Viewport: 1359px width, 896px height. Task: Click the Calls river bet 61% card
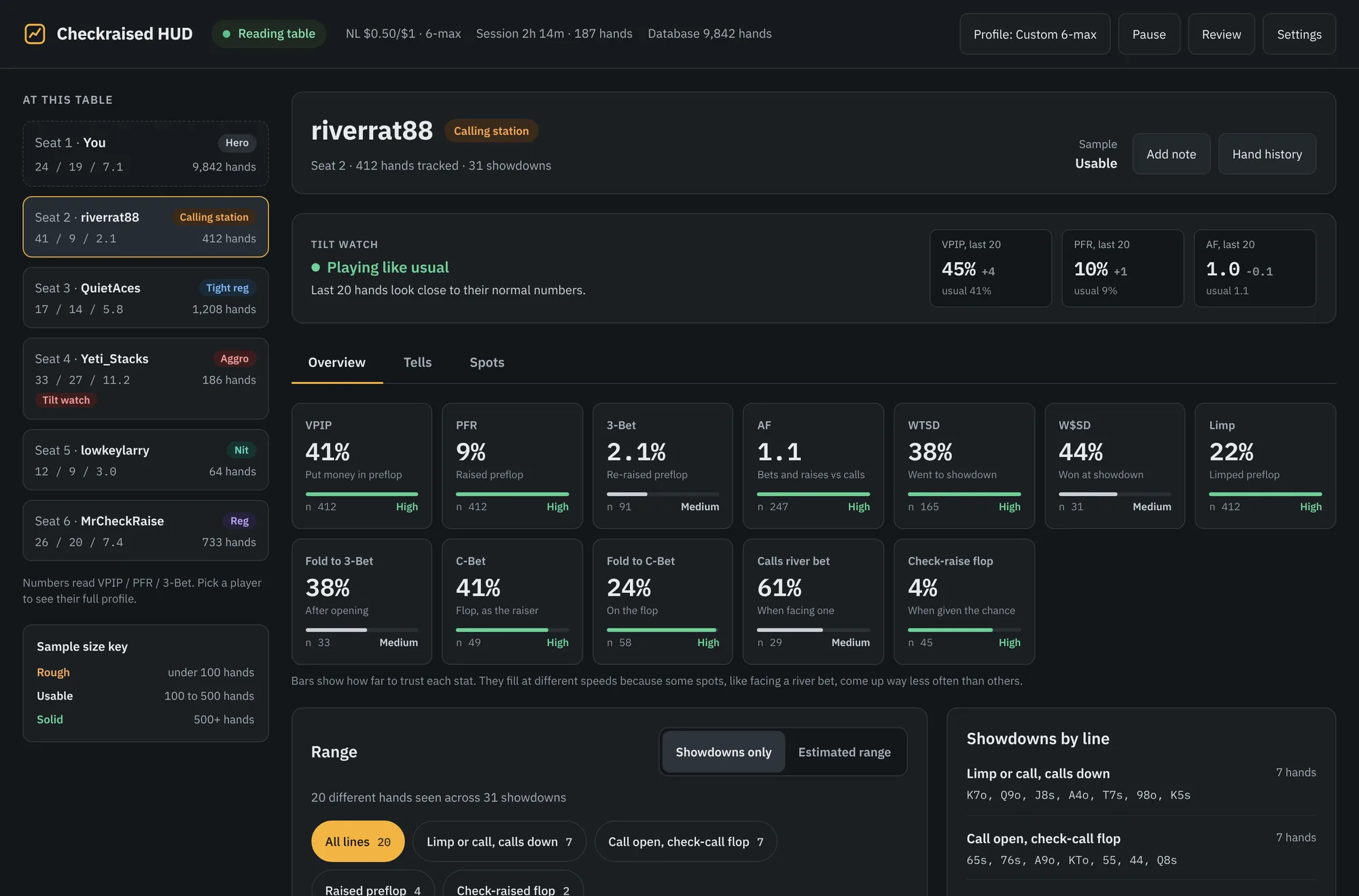click(x=813, y=602)
